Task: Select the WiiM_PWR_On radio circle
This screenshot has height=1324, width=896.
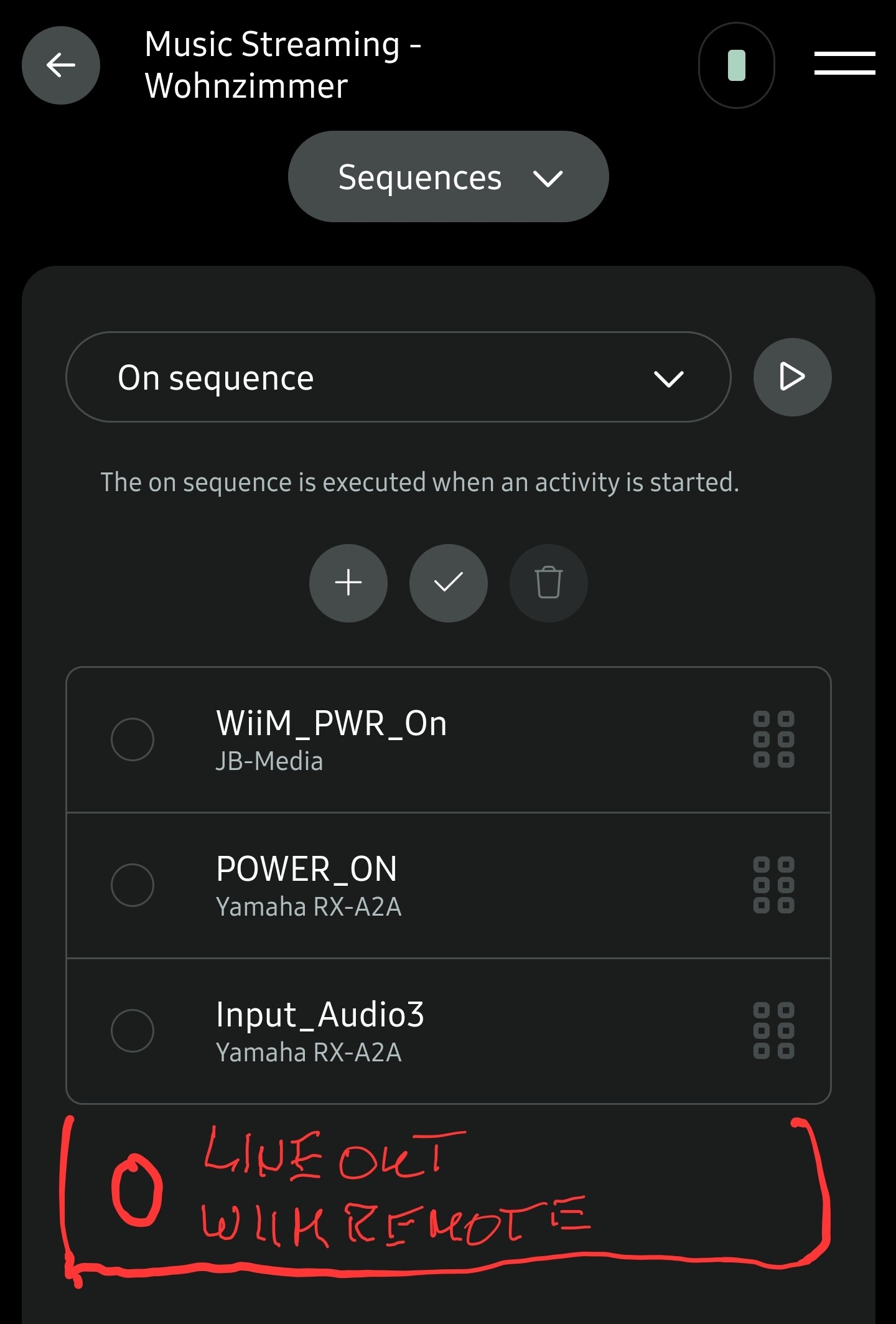Action: click(133, 739)
